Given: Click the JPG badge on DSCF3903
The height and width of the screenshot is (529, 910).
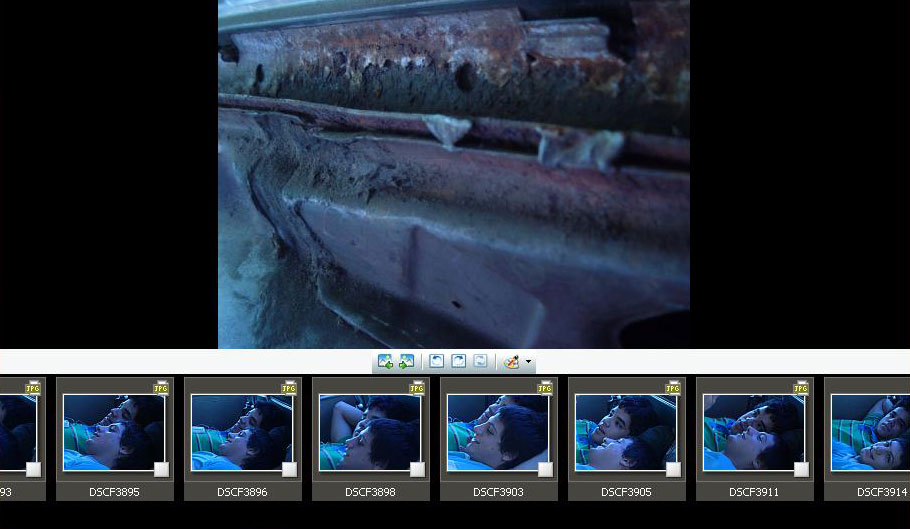Looking at the screenshot, I should pyautogui.click(x=545, y=388).
